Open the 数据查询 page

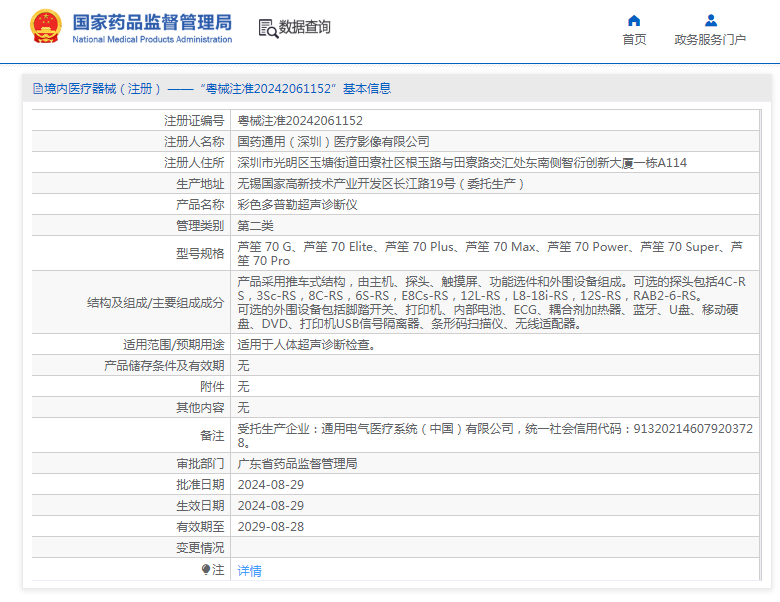(x=304, y=28)
